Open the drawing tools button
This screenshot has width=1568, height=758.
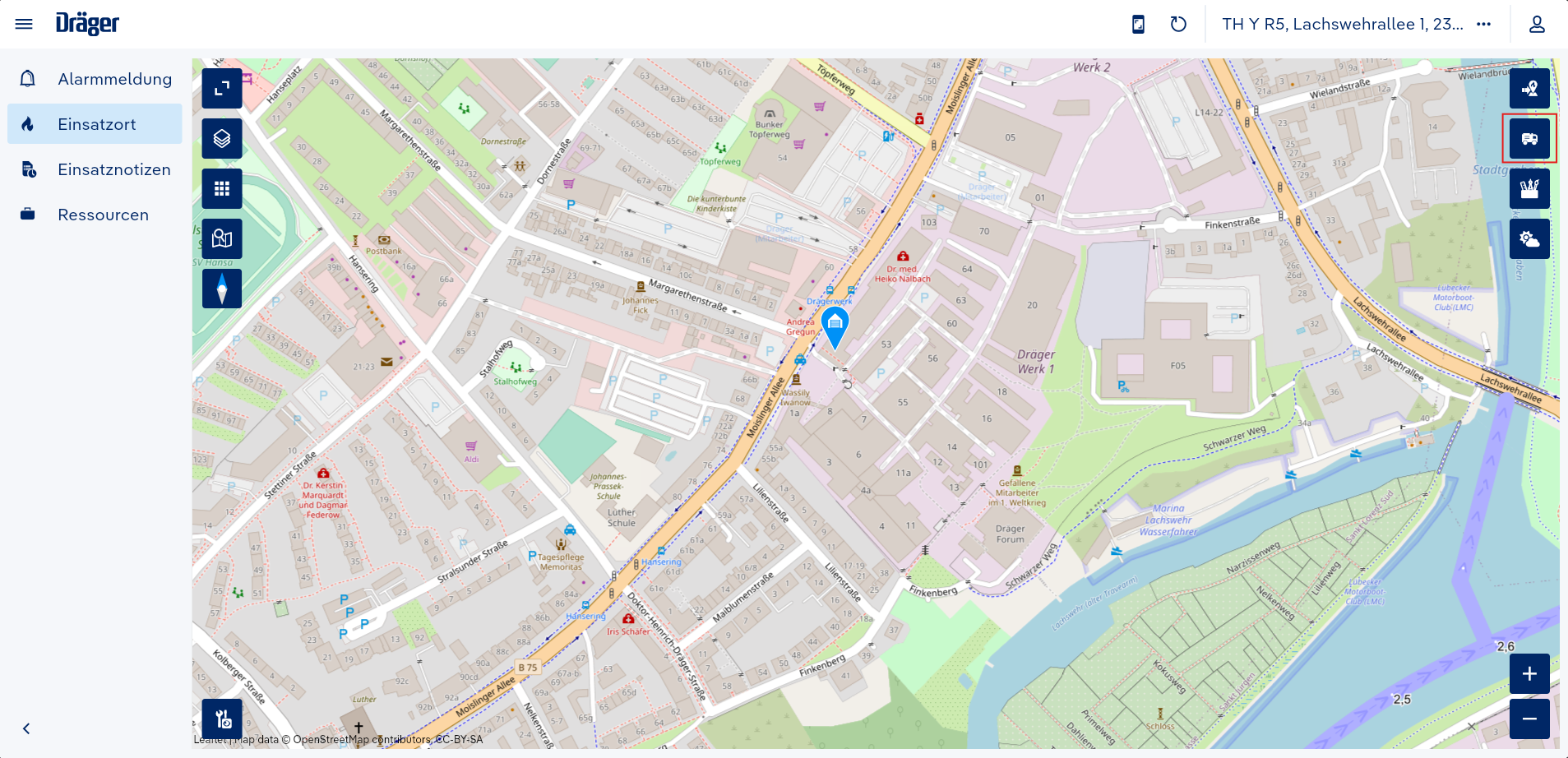1529,189
